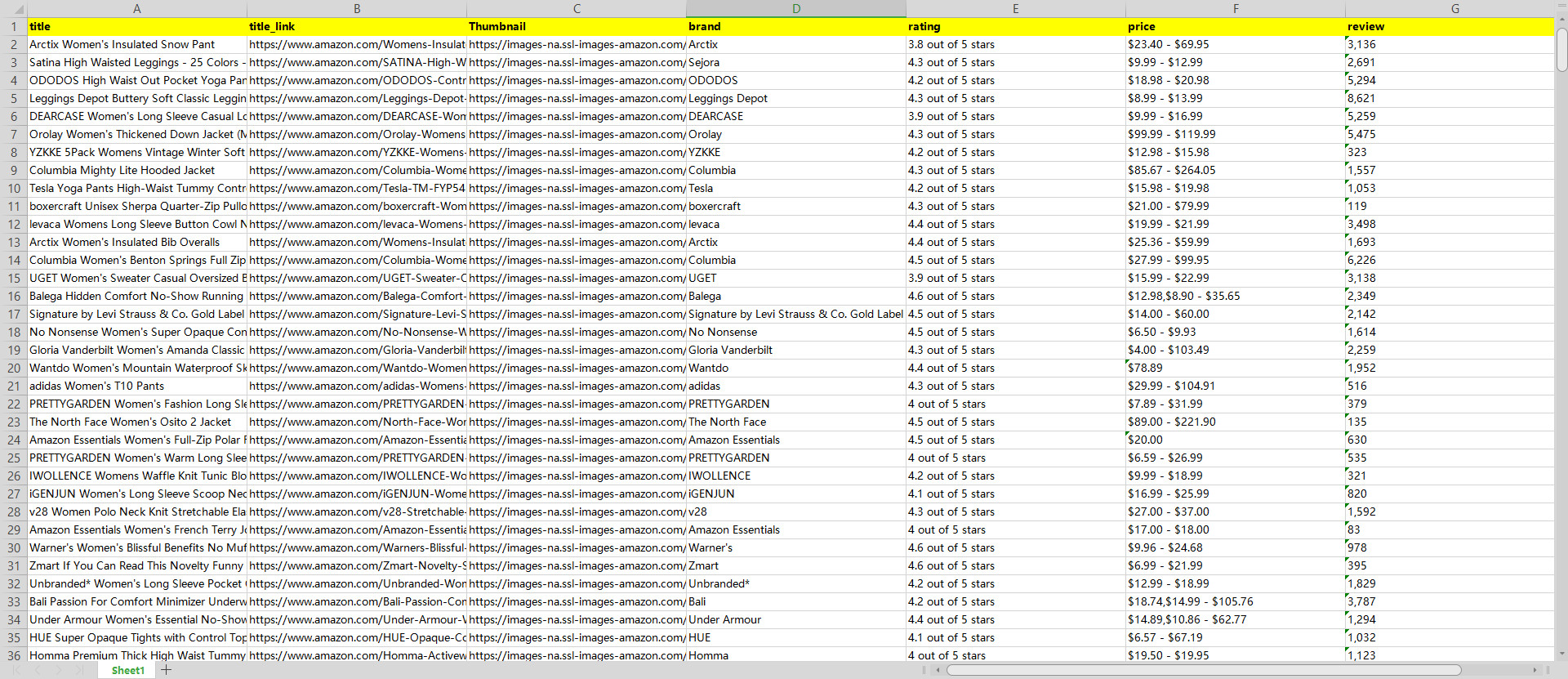Image resolution: width=1568 pixels, height=679 pixels.
Task: Click brand cell 'Under Armour'
Action: [796, 619]
